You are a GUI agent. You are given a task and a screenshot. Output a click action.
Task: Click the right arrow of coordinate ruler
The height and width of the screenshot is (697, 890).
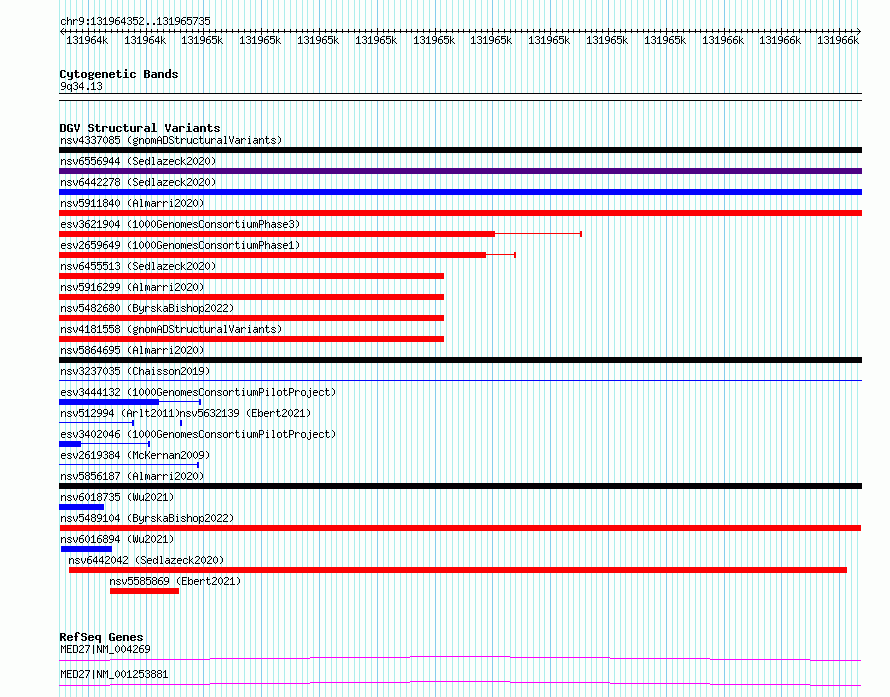(x=859, y=31)
